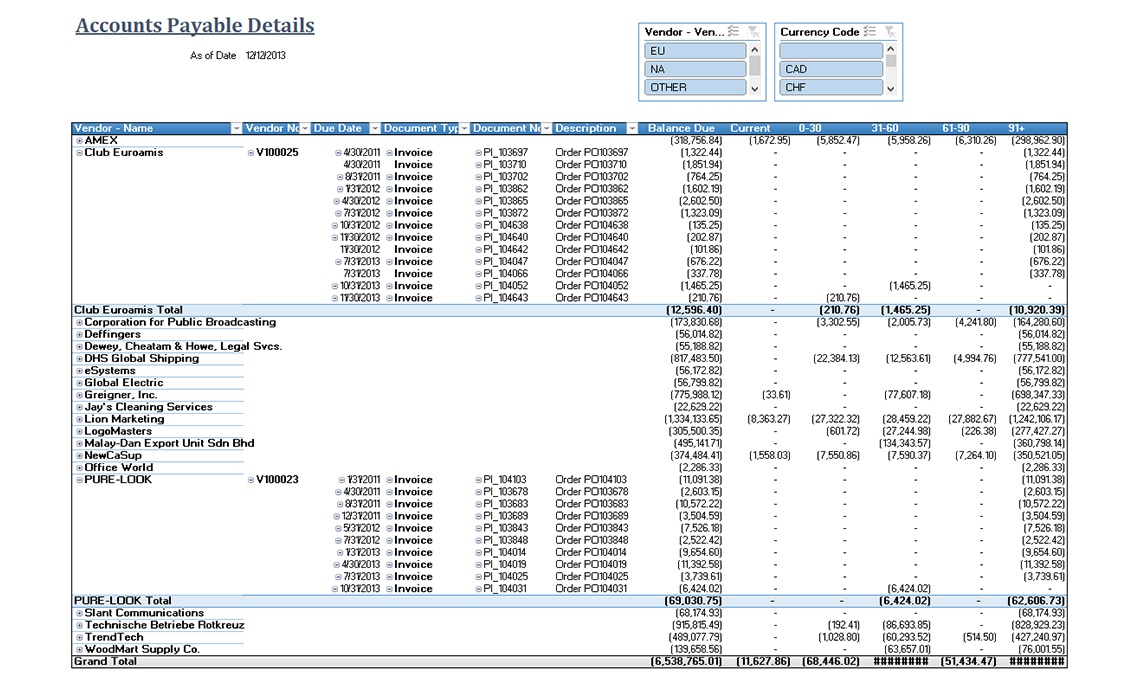The height and width of the screenshot is (687, 1140).
Task: Expand the Office World vendor row
Action: coord(79,467)
